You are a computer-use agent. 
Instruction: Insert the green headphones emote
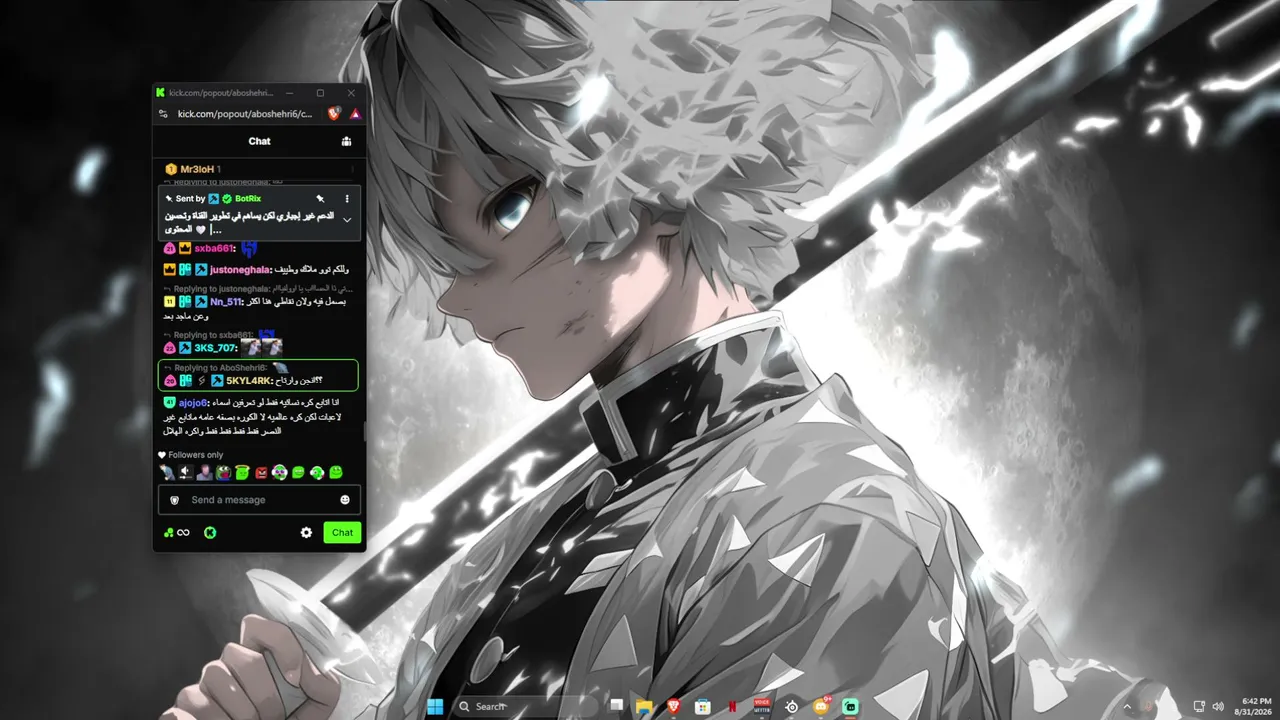[x=317, y=472]
